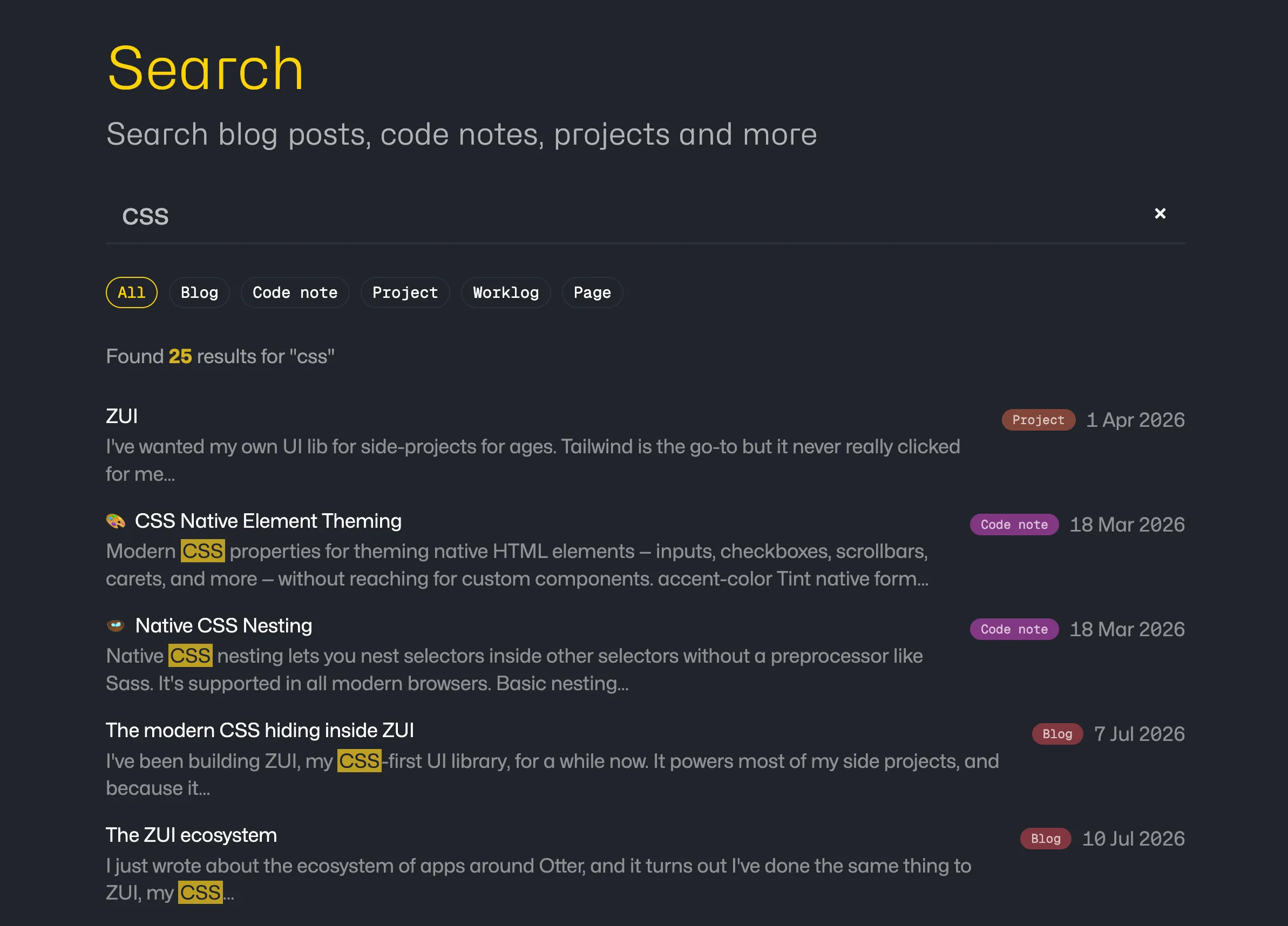
Task: Click the Search page heading
Action: [206, 69]
